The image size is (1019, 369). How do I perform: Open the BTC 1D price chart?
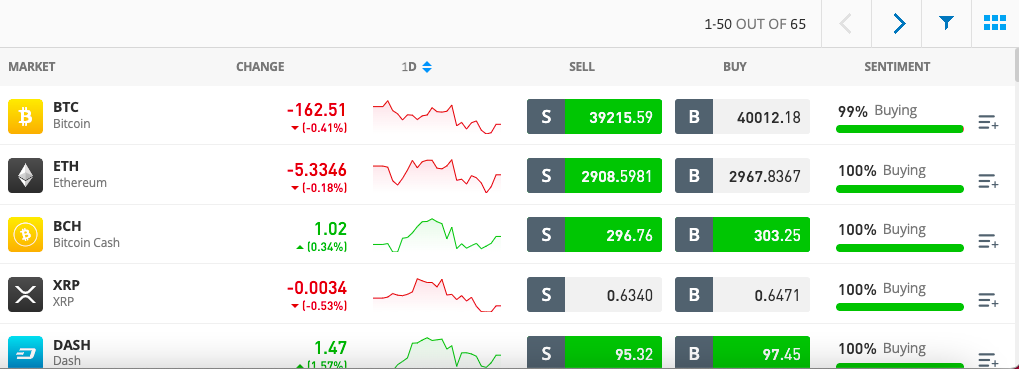(437, 117)
